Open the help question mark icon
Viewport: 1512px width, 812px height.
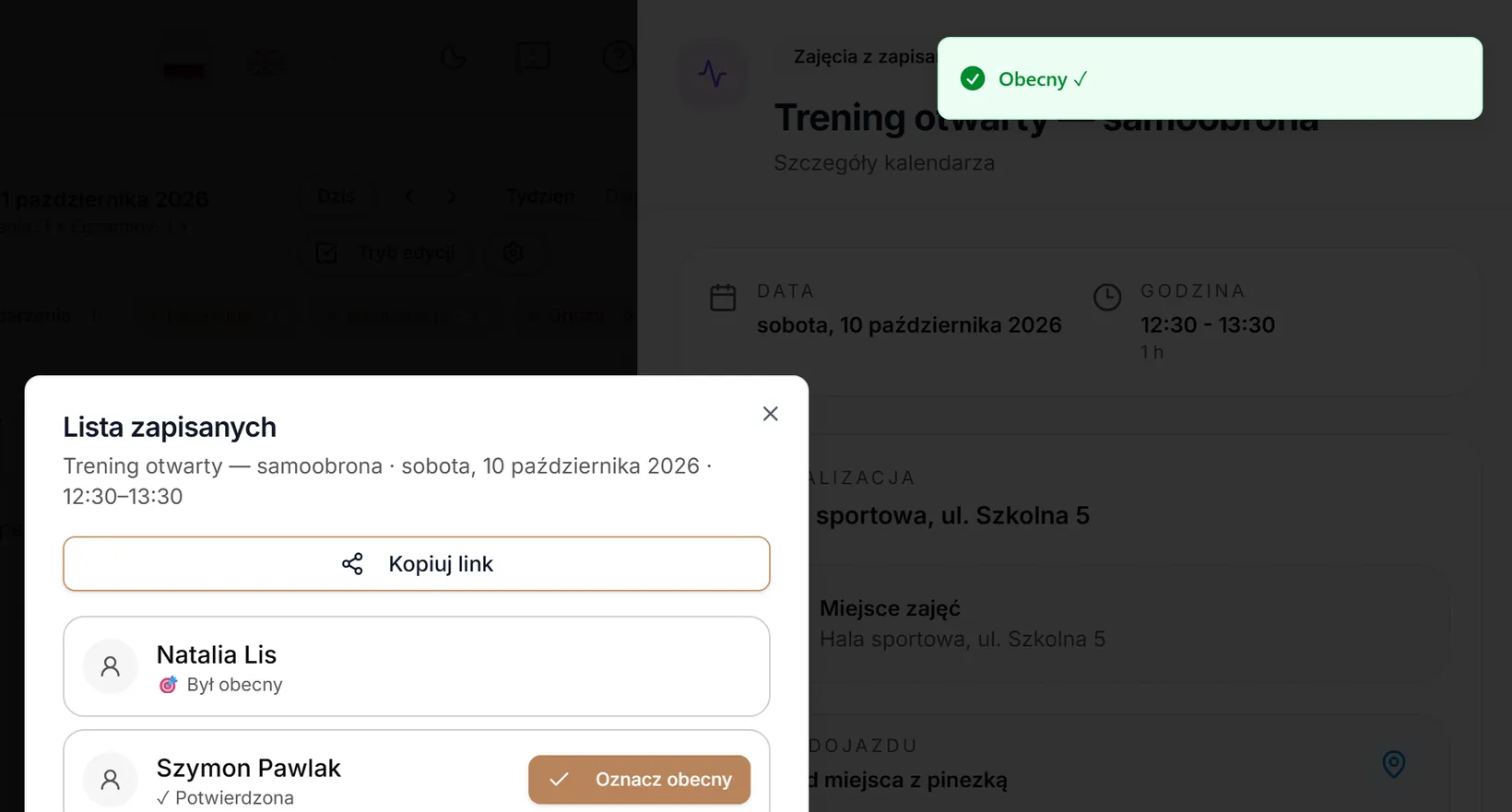pos(619,57)
